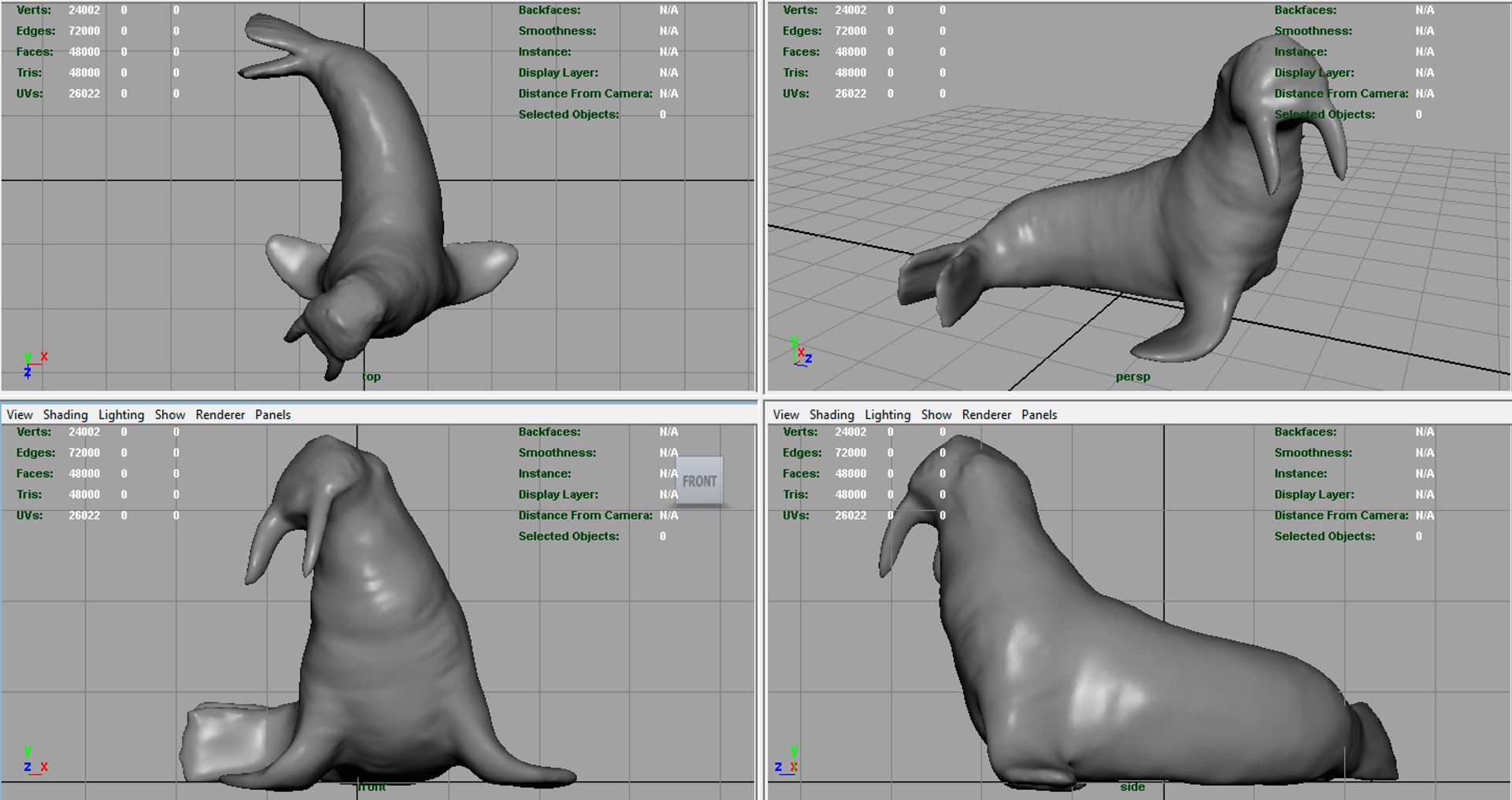Open the Lighting menu in front viewport
Image resolution: width=1512 pixels, height=800 pixels.
121,415
